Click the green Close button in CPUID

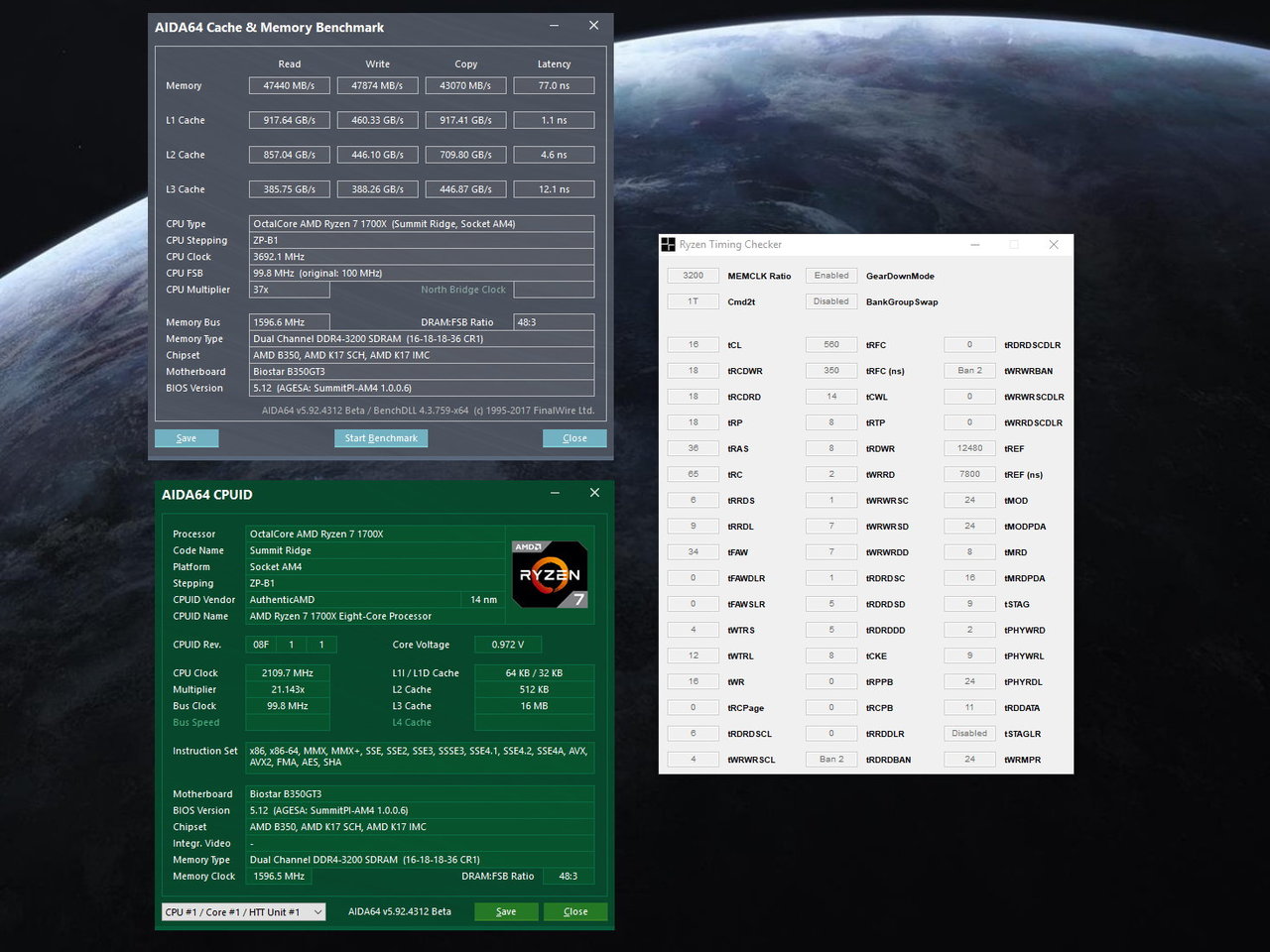pos(575,911)
